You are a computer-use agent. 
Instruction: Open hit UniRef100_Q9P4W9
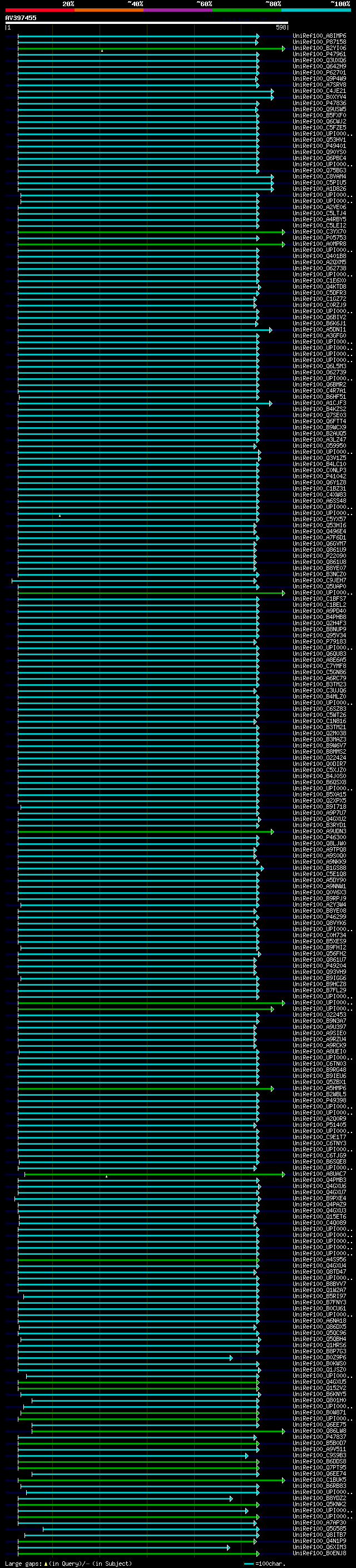coord(319,78)
